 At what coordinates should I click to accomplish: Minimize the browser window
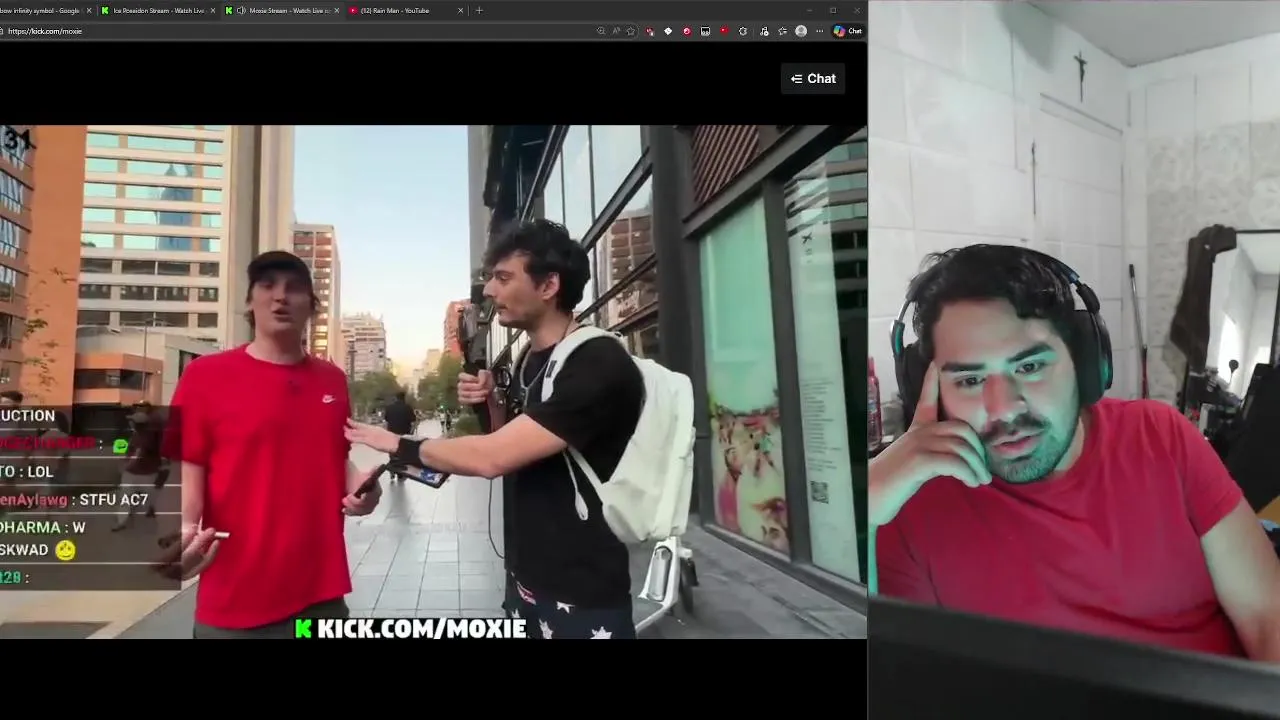[x=808, y=10]
